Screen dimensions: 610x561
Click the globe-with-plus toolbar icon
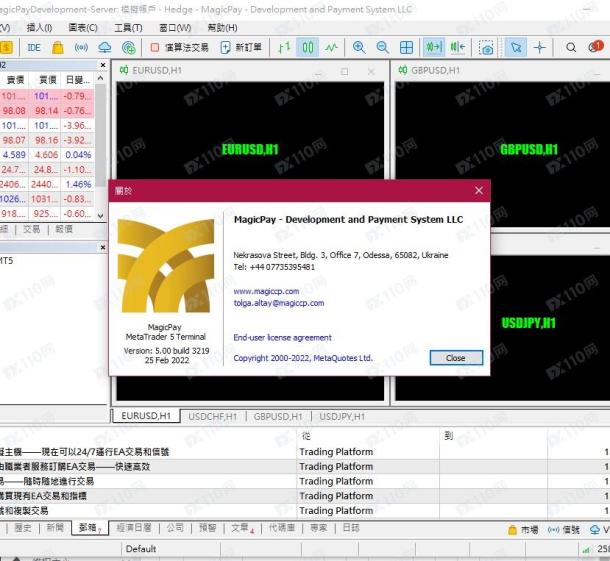pyautogui.click(x=128, y=47)
